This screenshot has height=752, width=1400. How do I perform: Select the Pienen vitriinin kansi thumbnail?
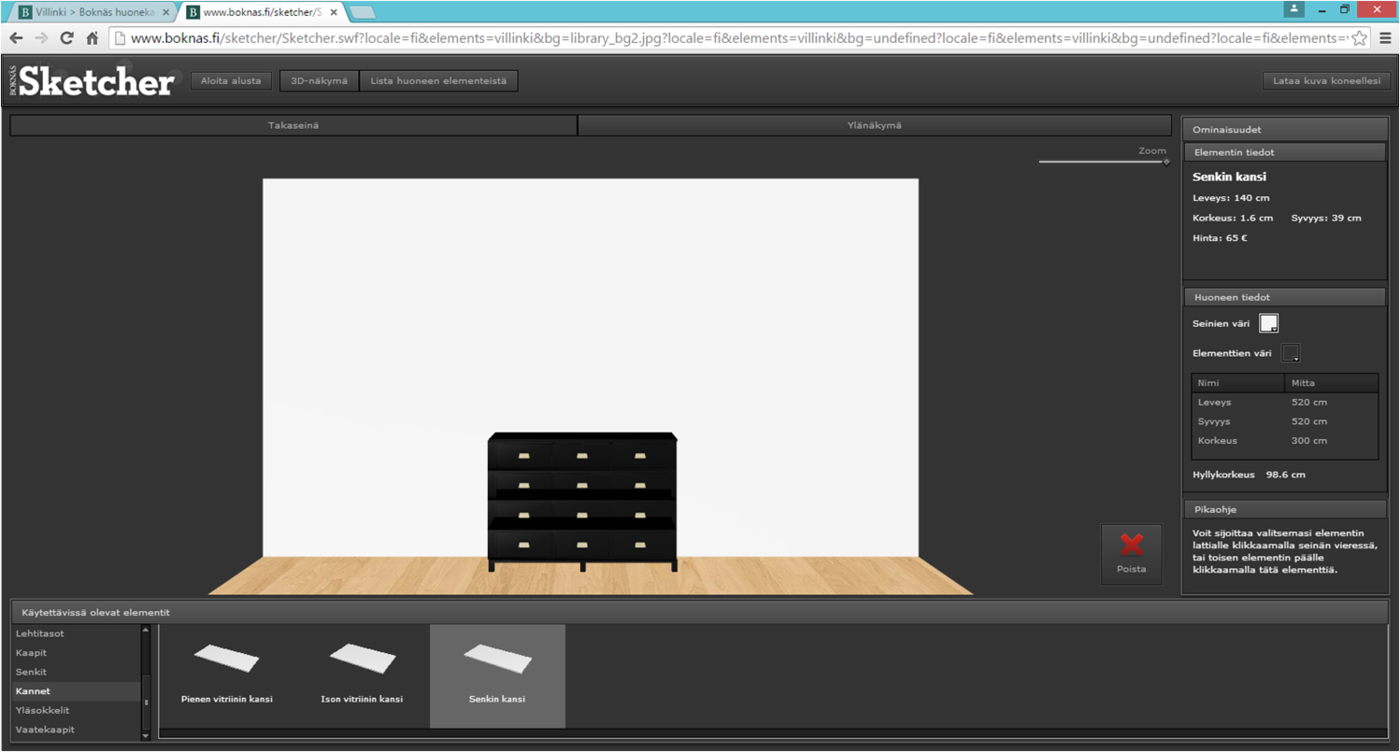227,672
